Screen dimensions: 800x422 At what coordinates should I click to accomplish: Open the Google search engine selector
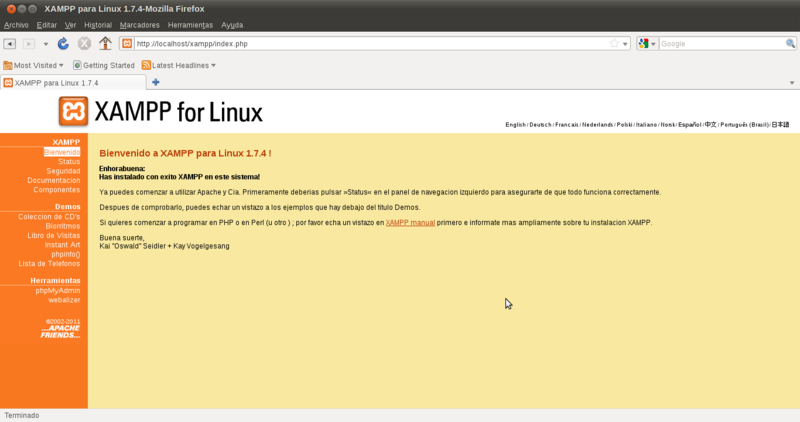coord(646,44)
